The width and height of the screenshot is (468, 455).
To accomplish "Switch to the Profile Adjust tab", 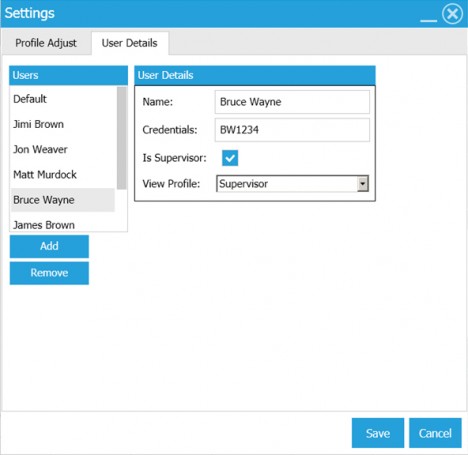I will [46, 43].
